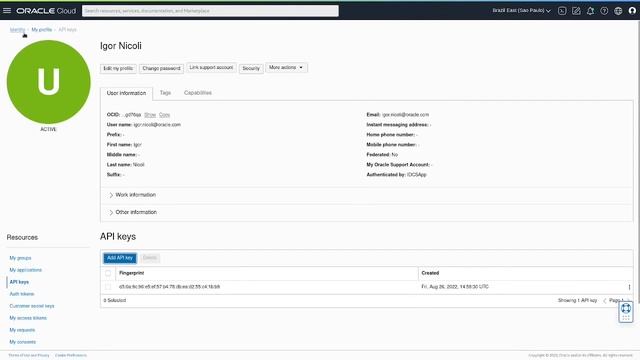Click the Fri, Aug 26, 2022 created date
Viewport: 640px width, 360px height.
click(x=455, y=287)
